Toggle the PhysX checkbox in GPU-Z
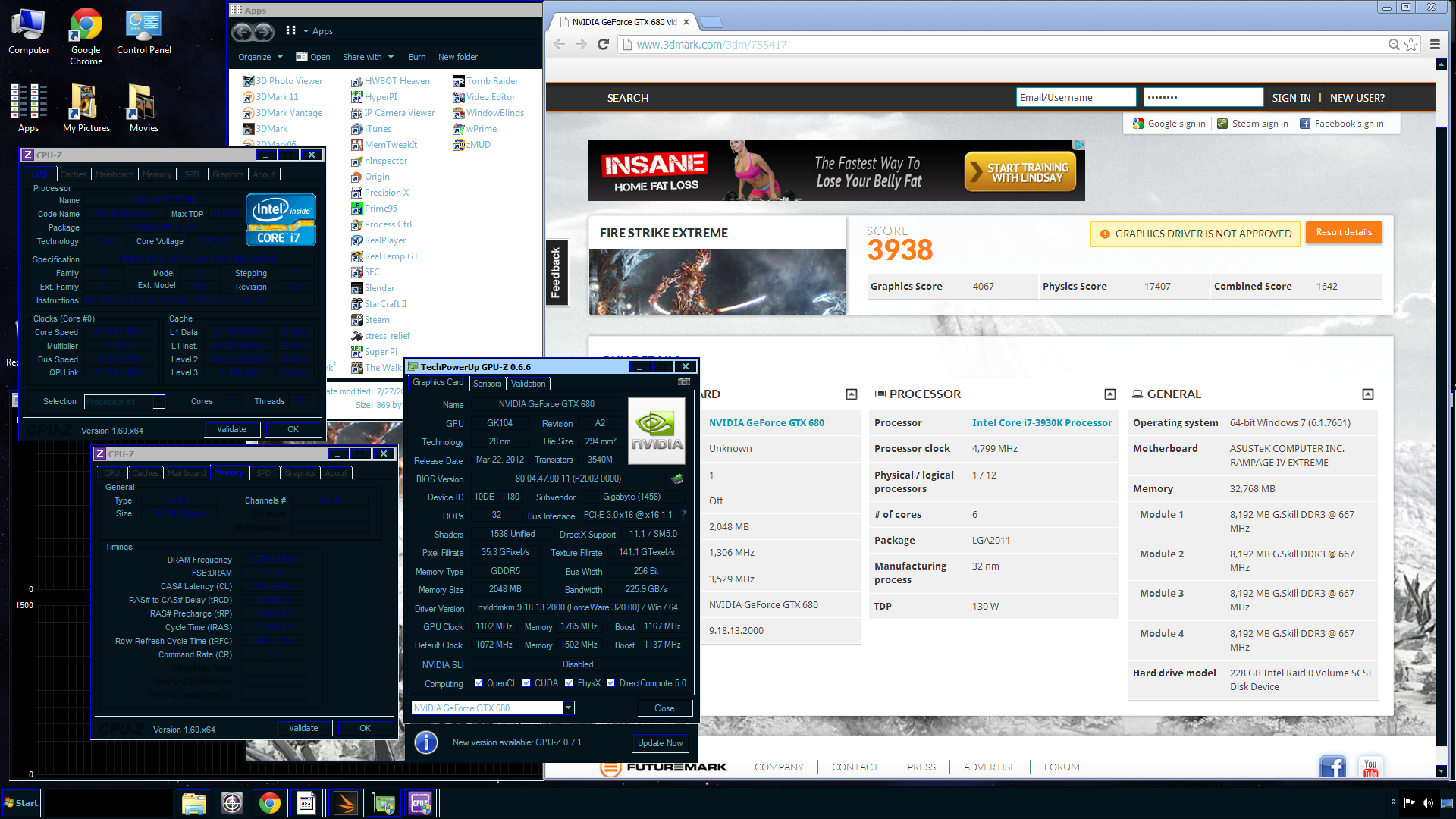 click(x=569, y=682)
